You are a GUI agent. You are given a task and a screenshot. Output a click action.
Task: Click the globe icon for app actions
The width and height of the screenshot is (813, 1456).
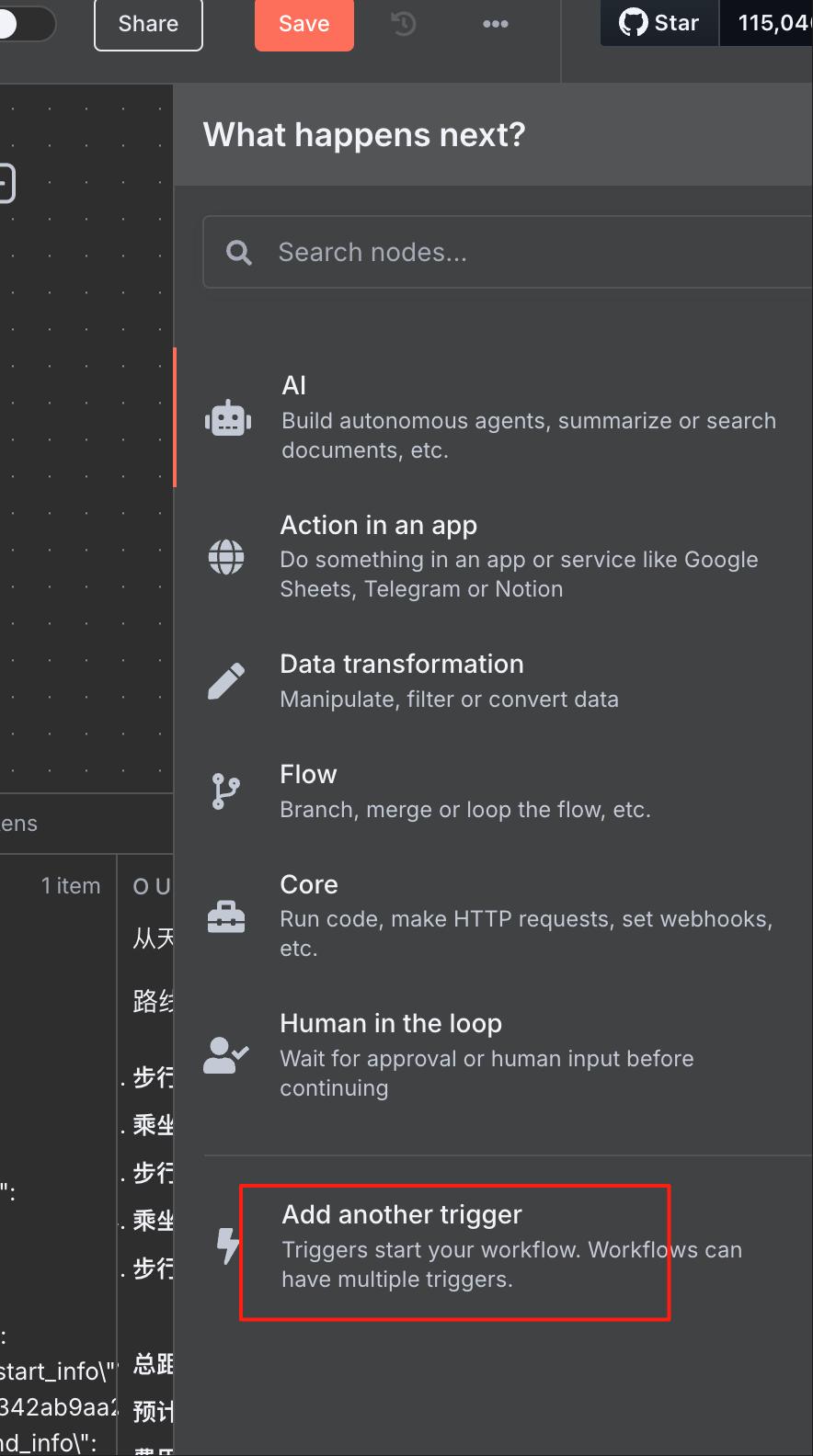click(x=226, y=557)
